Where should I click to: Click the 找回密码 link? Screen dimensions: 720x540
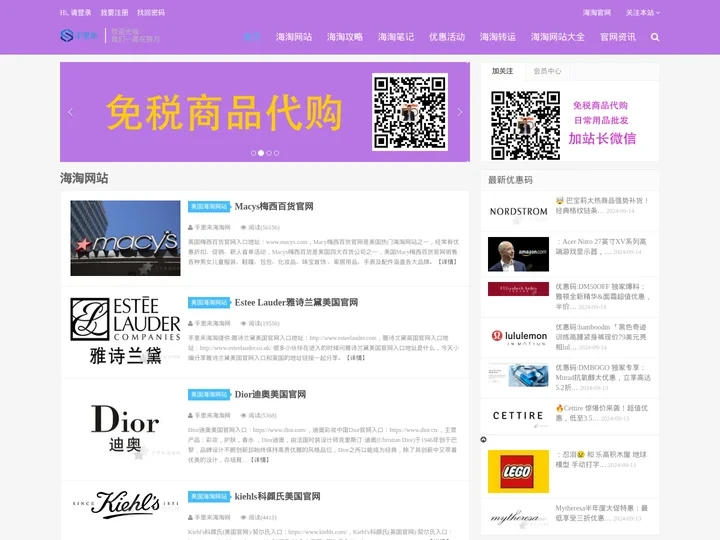(151, 13)
